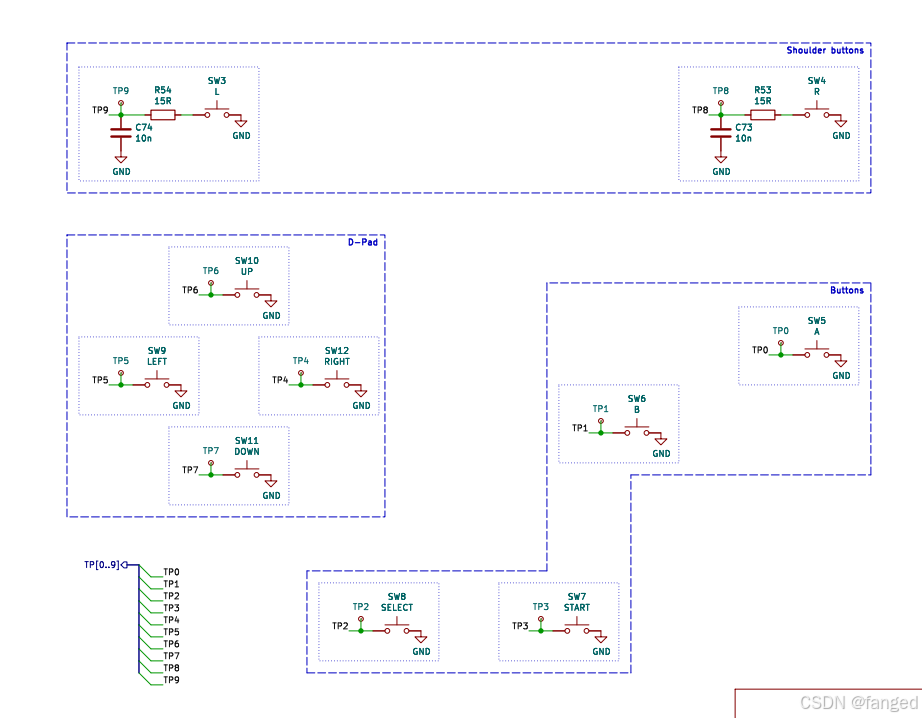Click the TP8 test point circle
The width and height of the screenshot is (922, 718).
point(721,103)
